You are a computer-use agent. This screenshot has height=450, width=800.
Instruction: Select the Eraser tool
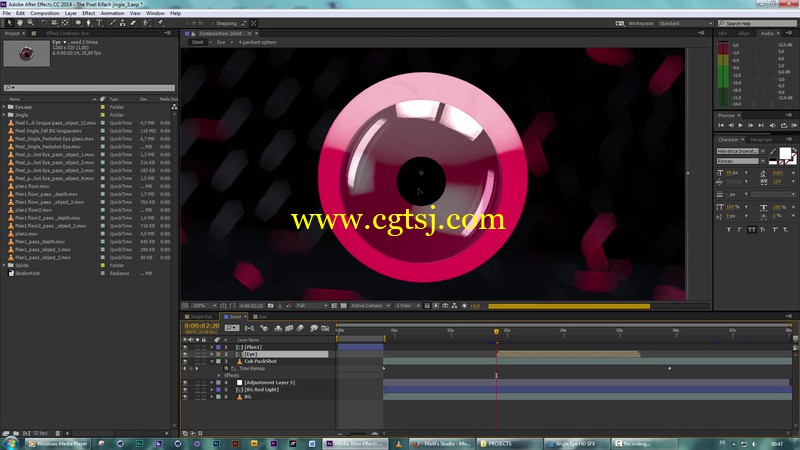point(133,23)
